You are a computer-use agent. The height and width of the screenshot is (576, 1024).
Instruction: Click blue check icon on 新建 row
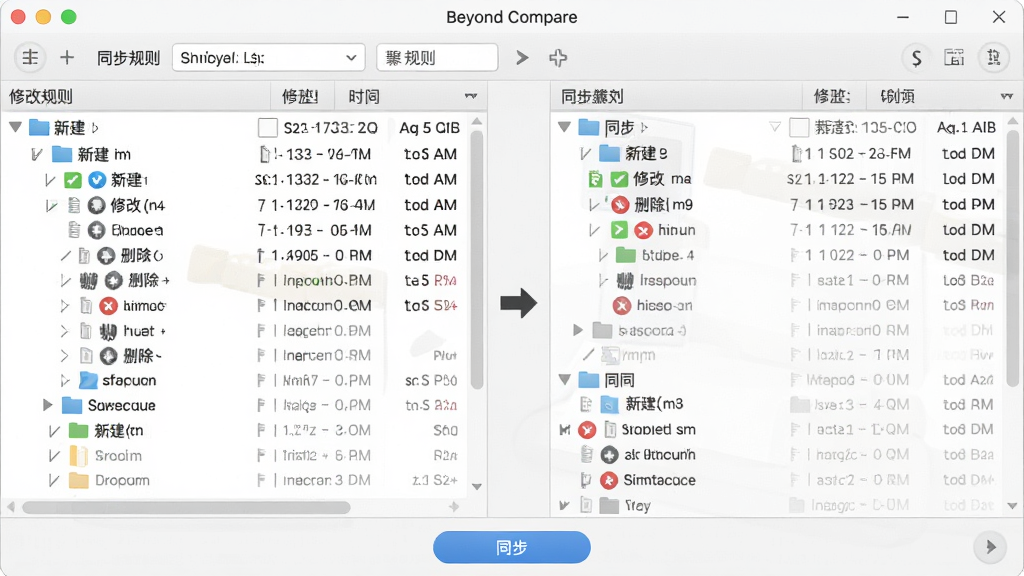click(97, 180)
